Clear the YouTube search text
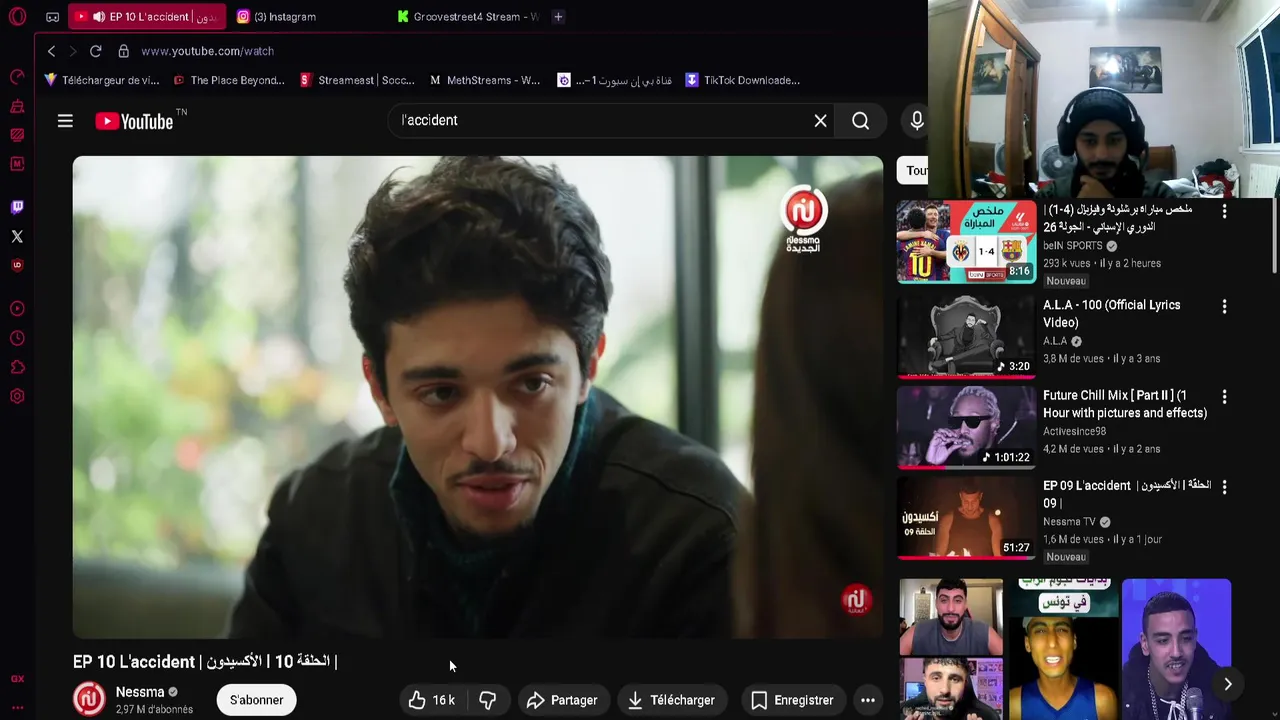 (x=820, y=121)
